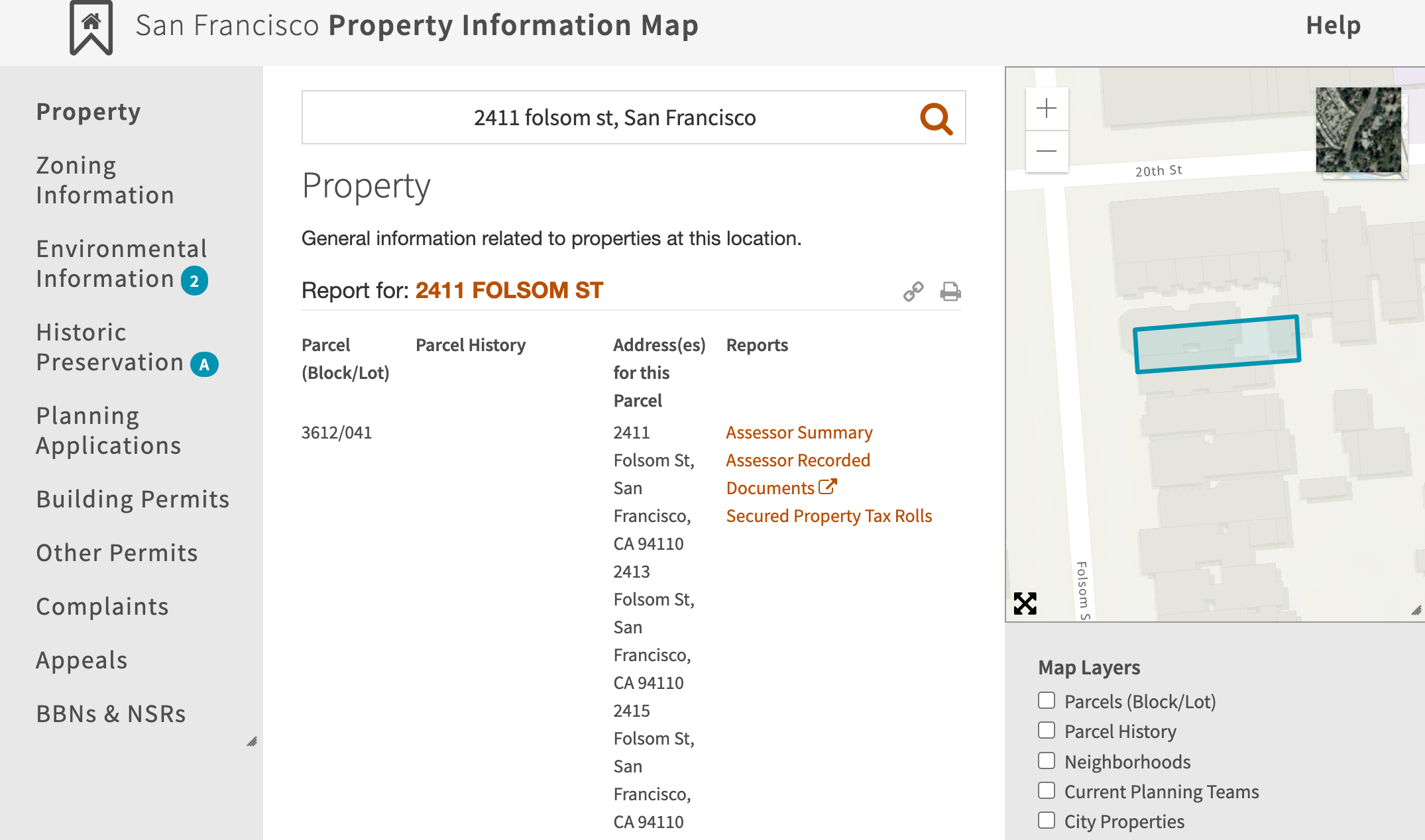The image size is (1425, 840).
Task: Open the Secured Property Tax Rolls link
Action: (828, 516)
